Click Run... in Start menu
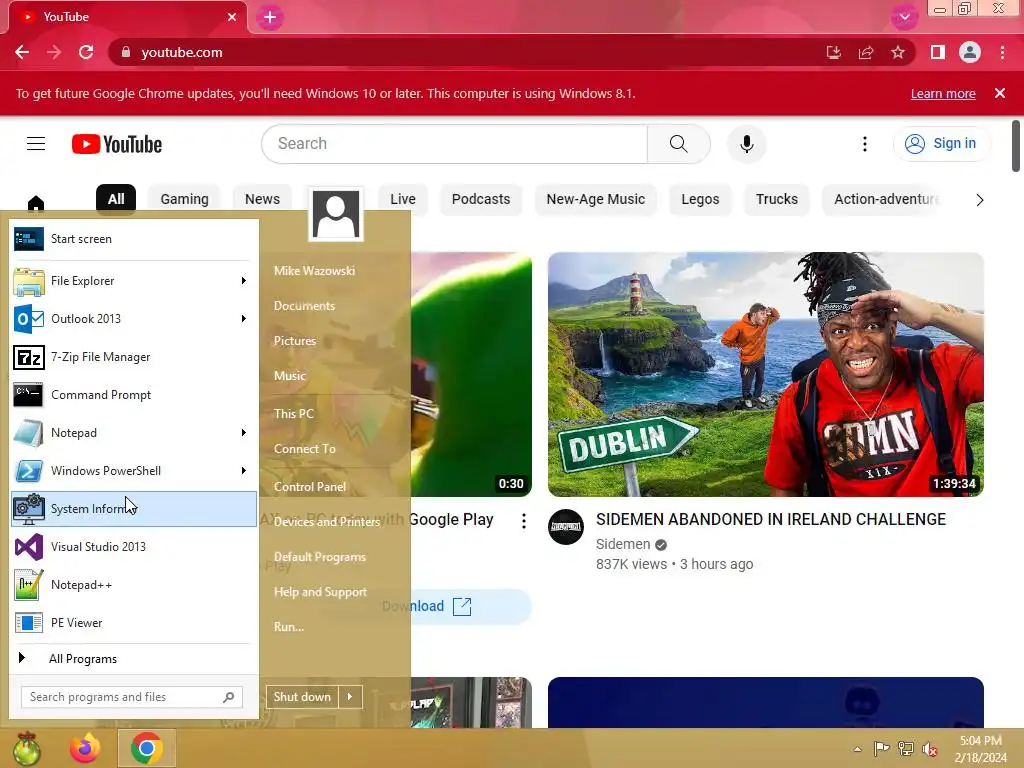 click(x=289, y=627)
